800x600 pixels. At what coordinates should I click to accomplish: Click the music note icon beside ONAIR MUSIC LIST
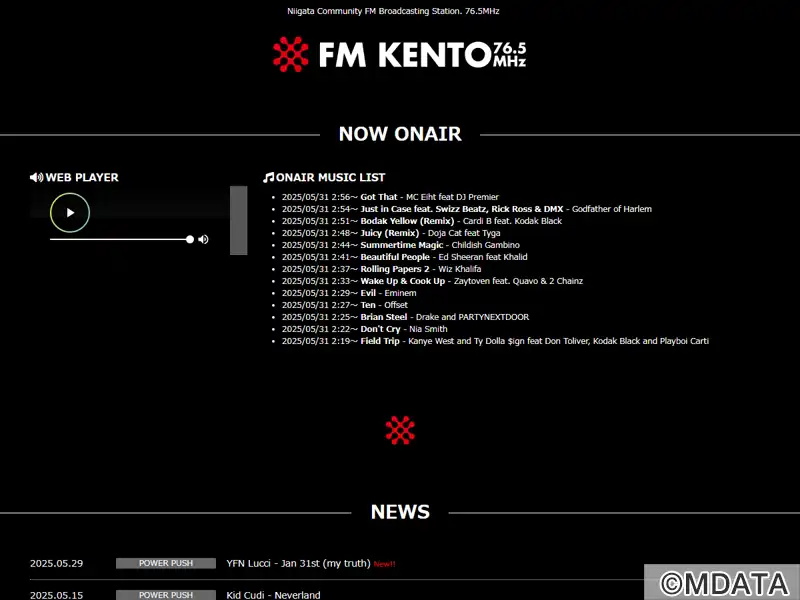pyautogui.click(x=268, y=177)
